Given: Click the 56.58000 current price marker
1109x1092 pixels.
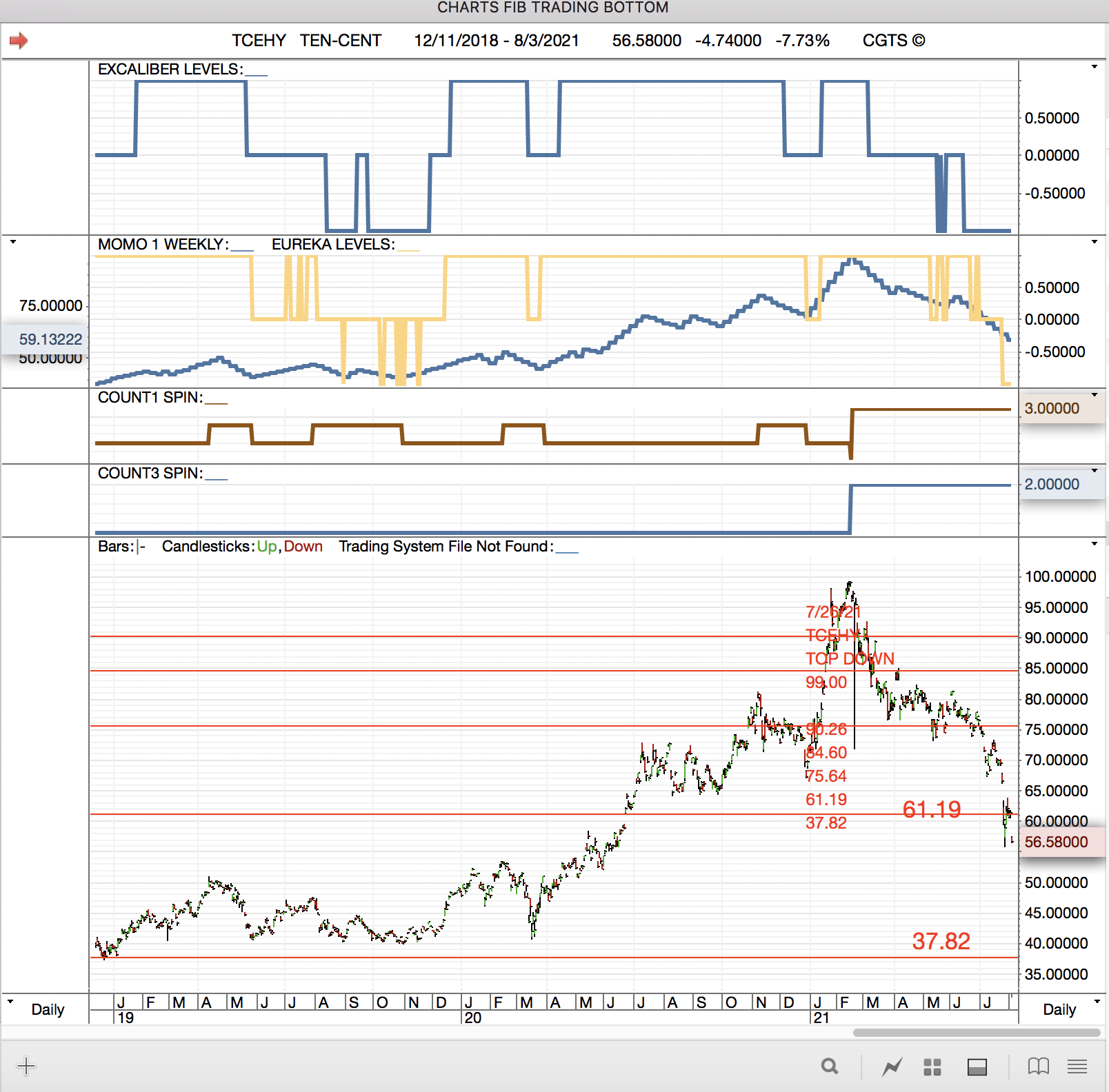Looking at the screenshot, I should tap(1056, 842).
